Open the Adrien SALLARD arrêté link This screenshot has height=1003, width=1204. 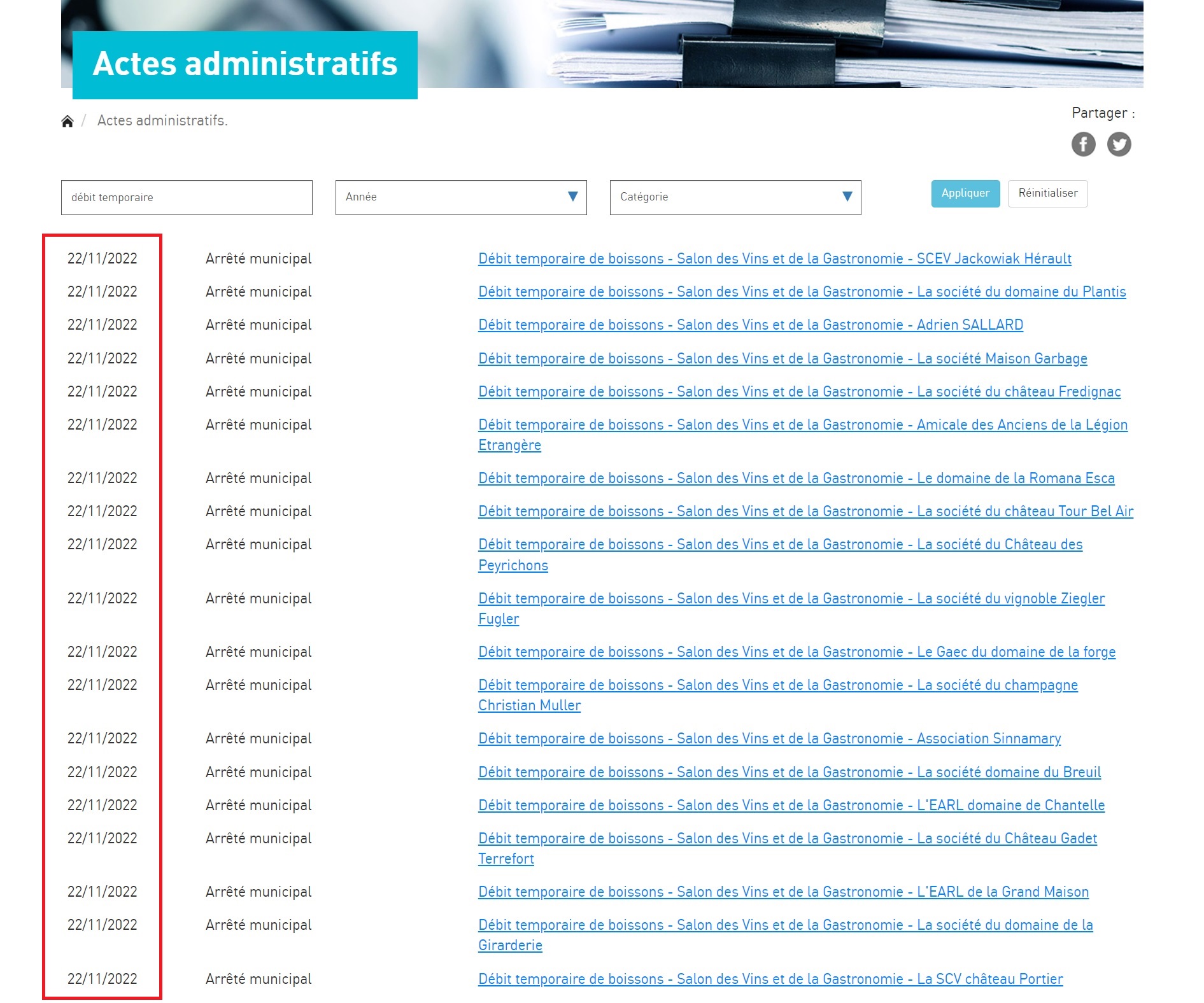tap(750, 325)
